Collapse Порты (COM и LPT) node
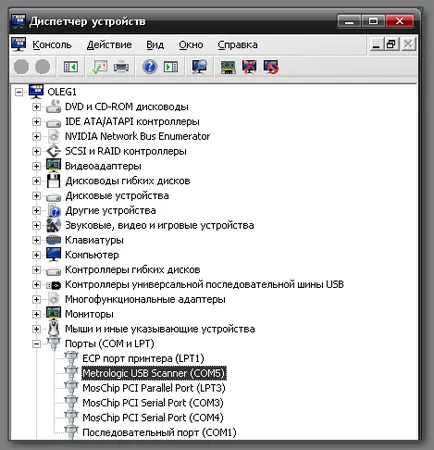The image size is (434, 450). click(36, 344)
